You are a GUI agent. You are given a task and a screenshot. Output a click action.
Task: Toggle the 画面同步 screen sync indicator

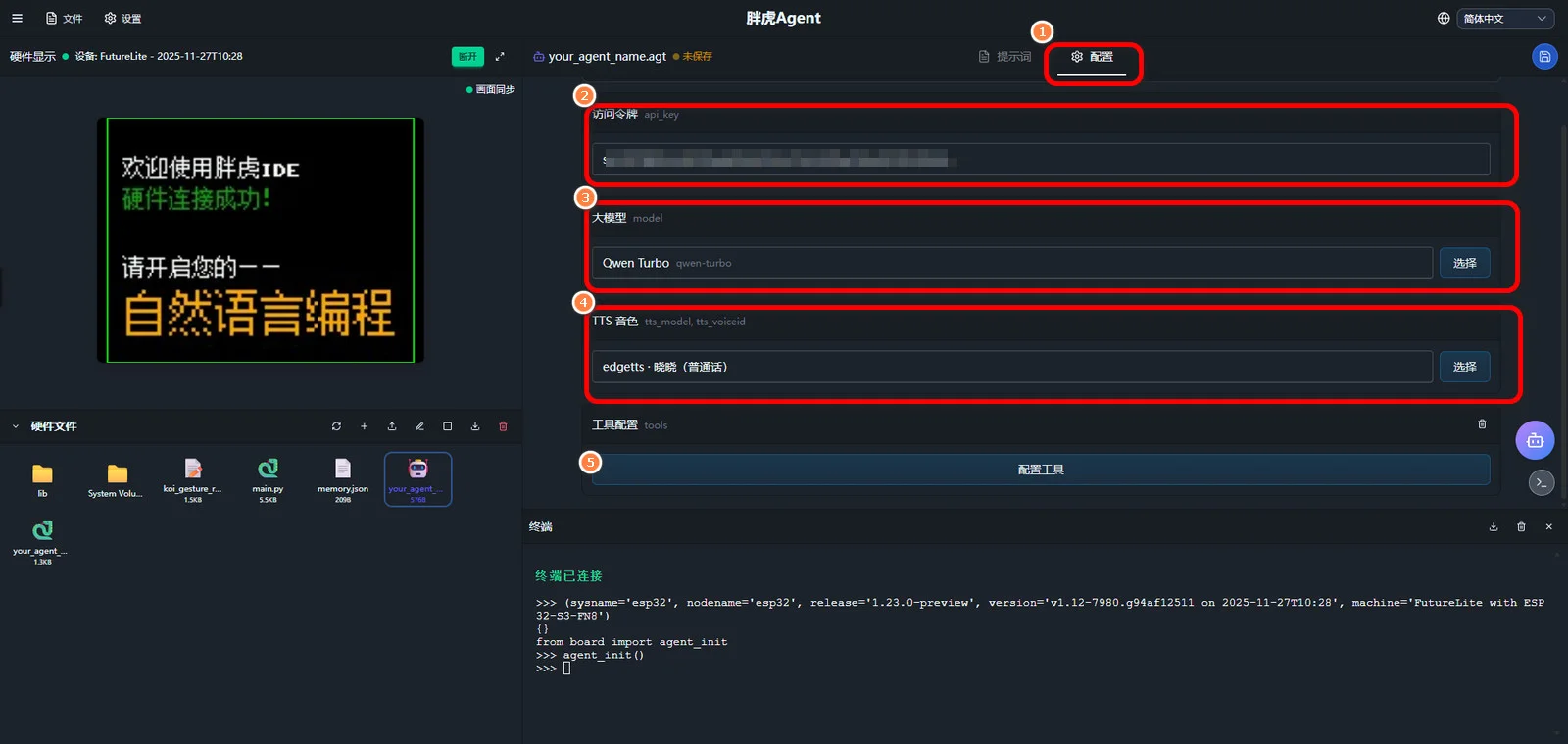tap(490, 89)
